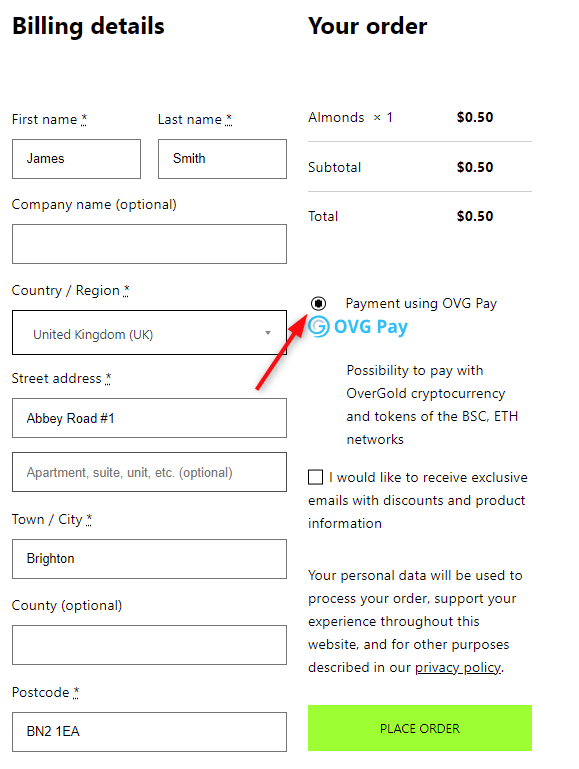Click the Town / City field with Brighton

pyautogui.click(x=150, y=559)
